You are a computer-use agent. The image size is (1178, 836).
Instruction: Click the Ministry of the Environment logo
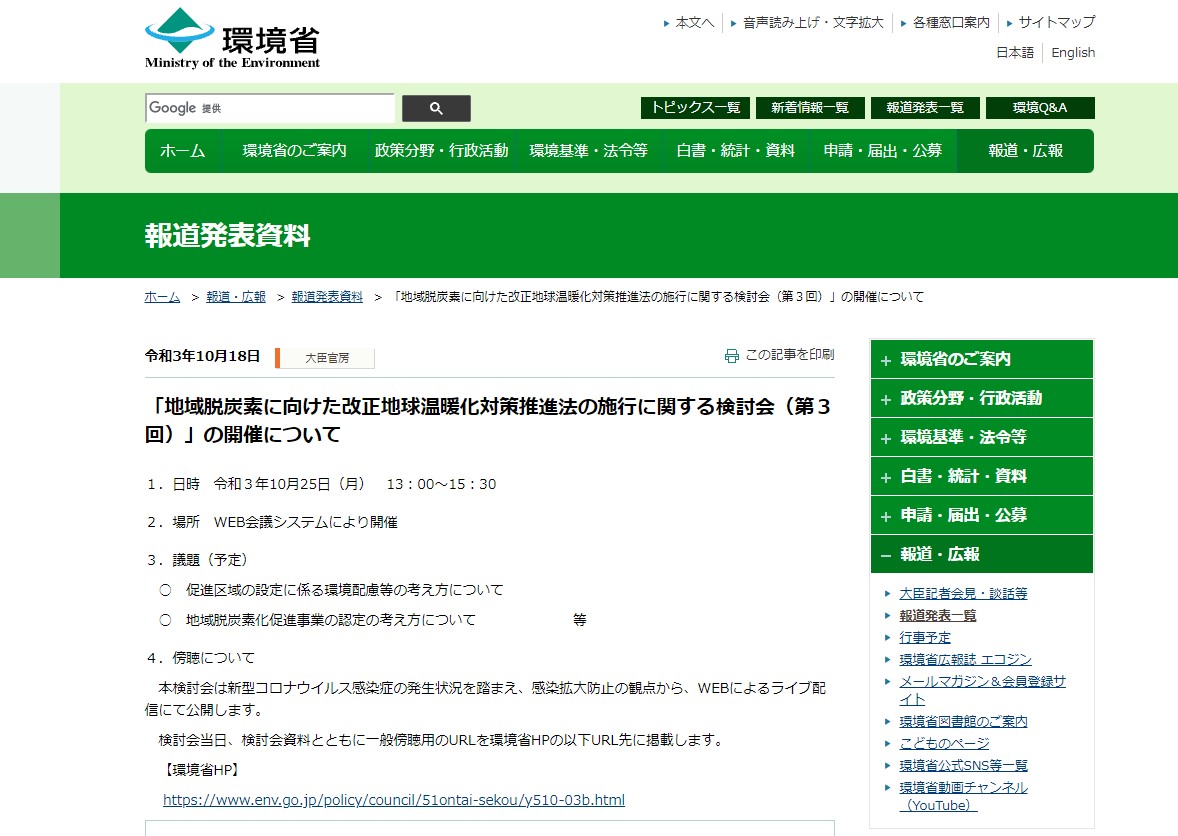click(232, 39)
